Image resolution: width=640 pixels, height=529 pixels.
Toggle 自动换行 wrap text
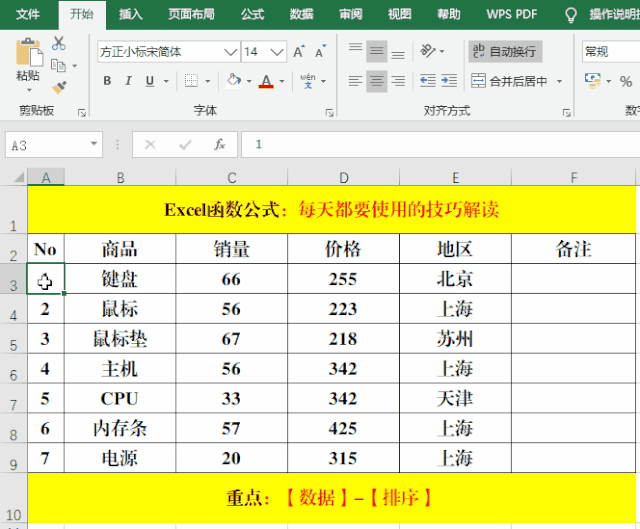pyautogui.click(x=504, y=51)
